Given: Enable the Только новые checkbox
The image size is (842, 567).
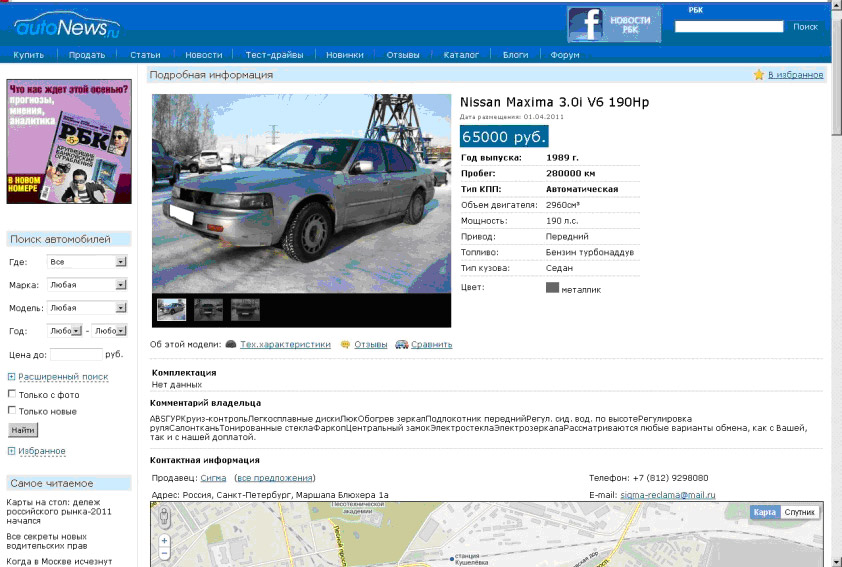Looking at the screenshot, I should click(12, 410).
